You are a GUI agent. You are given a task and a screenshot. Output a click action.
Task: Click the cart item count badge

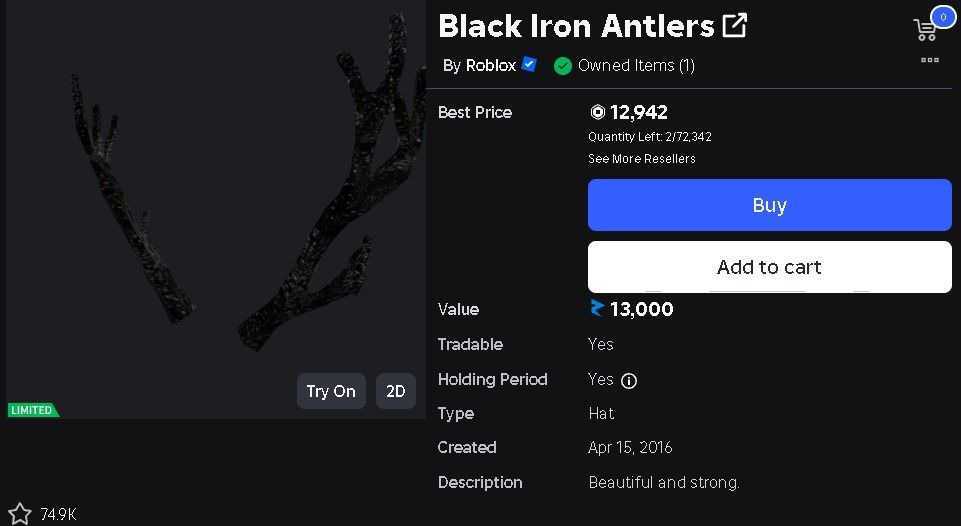coord(943,17)
